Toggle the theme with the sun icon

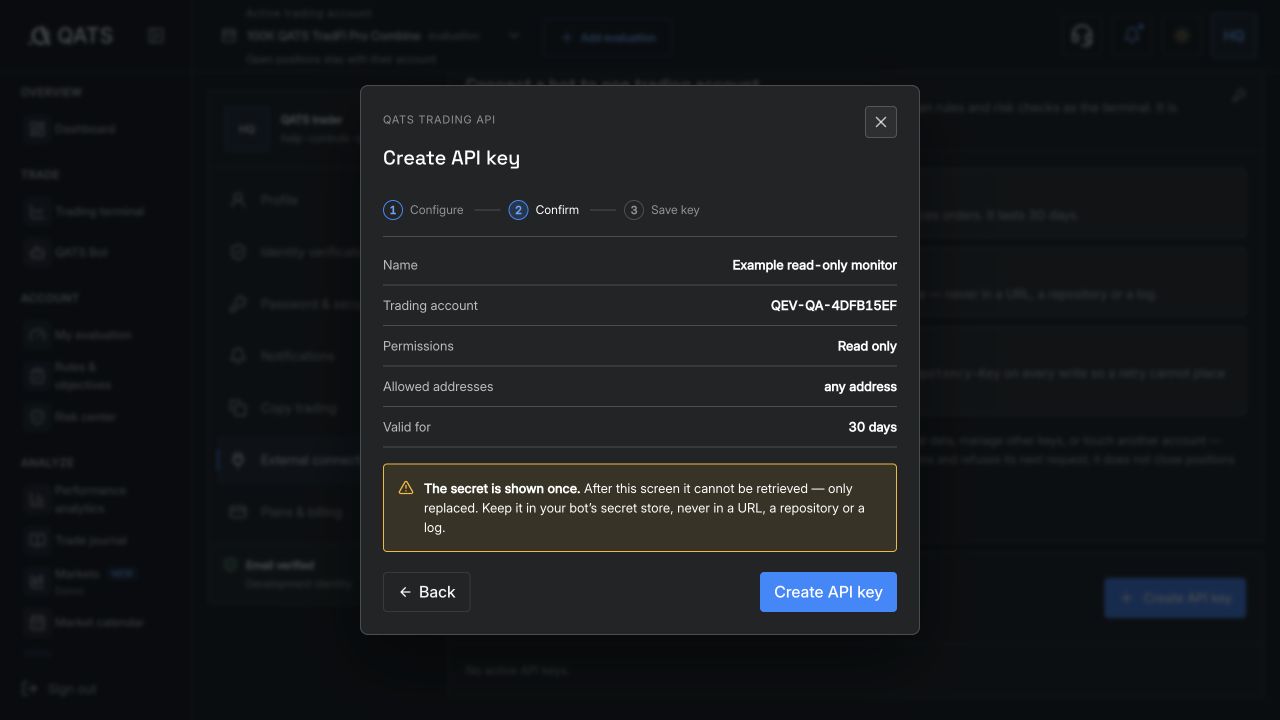pyautogui.click(x=1182, y=36)
